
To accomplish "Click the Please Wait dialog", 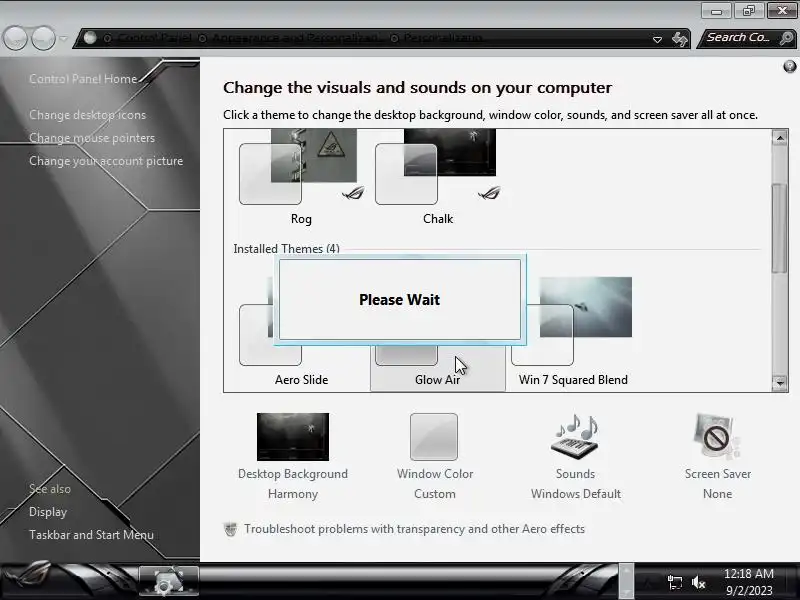I will 400,299.
